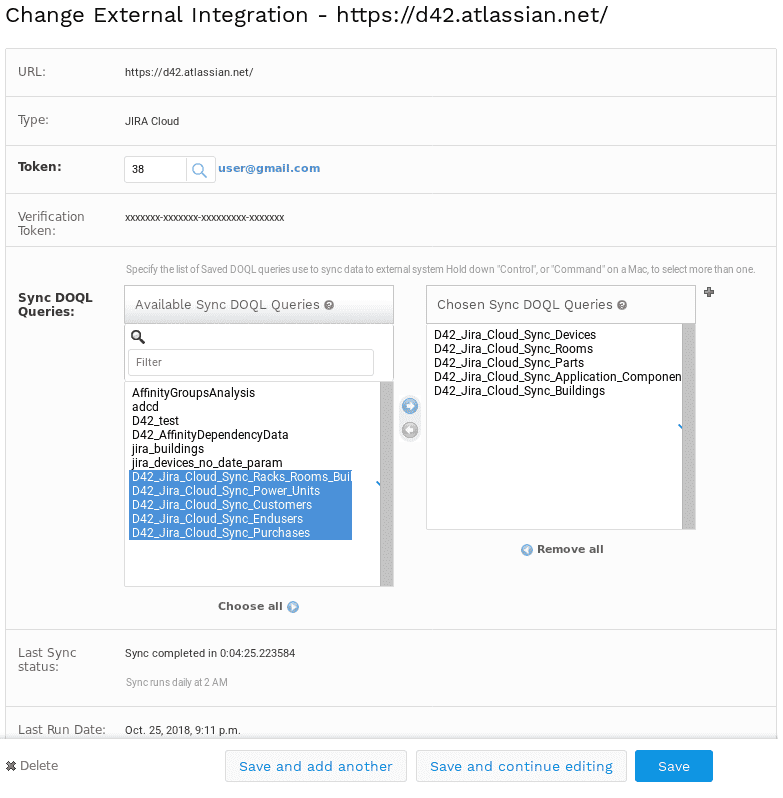Select D42_Jira_Cloud_Sync_Customers query
This screenshot has height=798, width=783.
point(241,506)
